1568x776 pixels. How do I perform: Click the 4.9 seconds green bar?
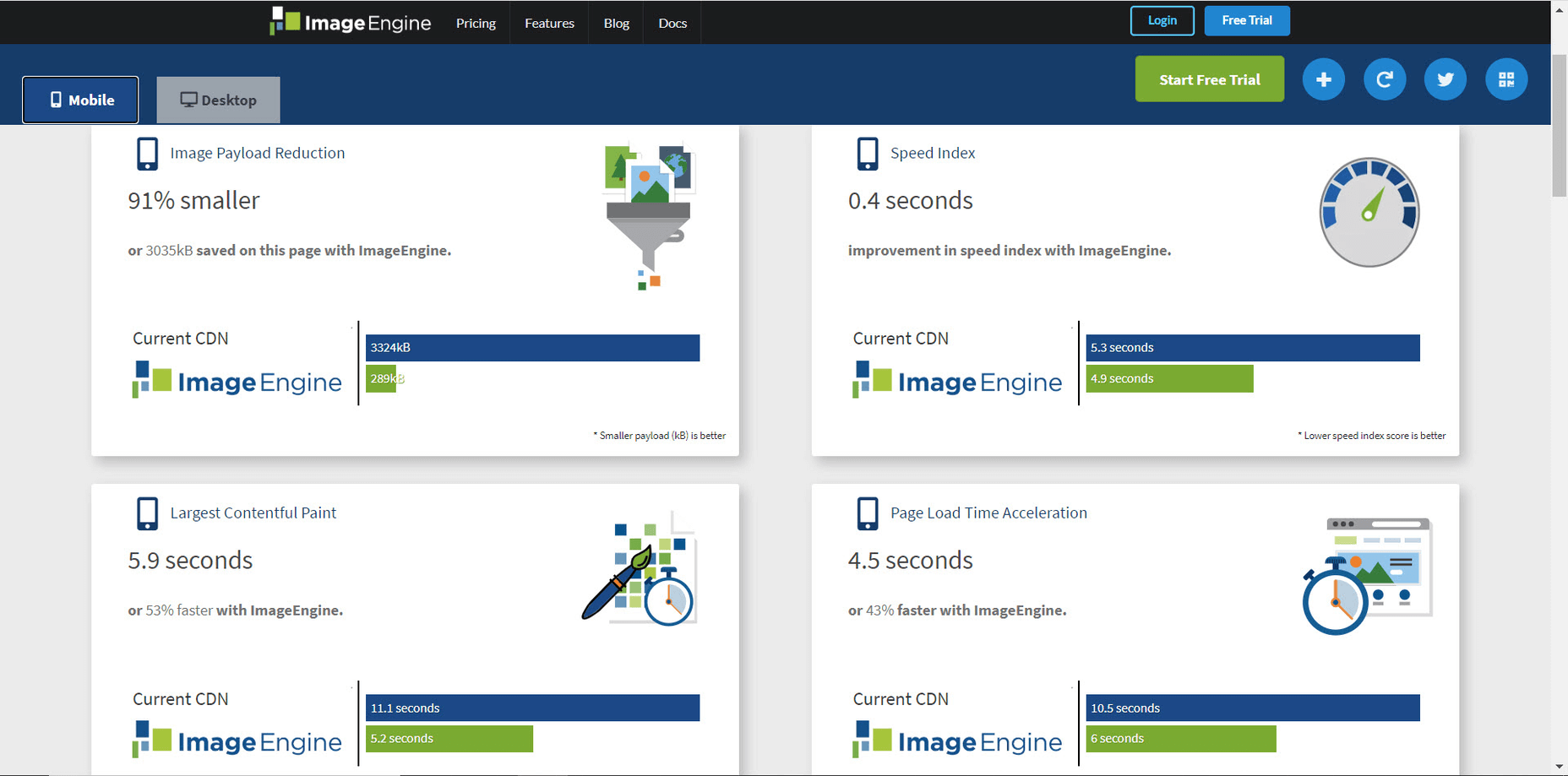coord(1169,378)
